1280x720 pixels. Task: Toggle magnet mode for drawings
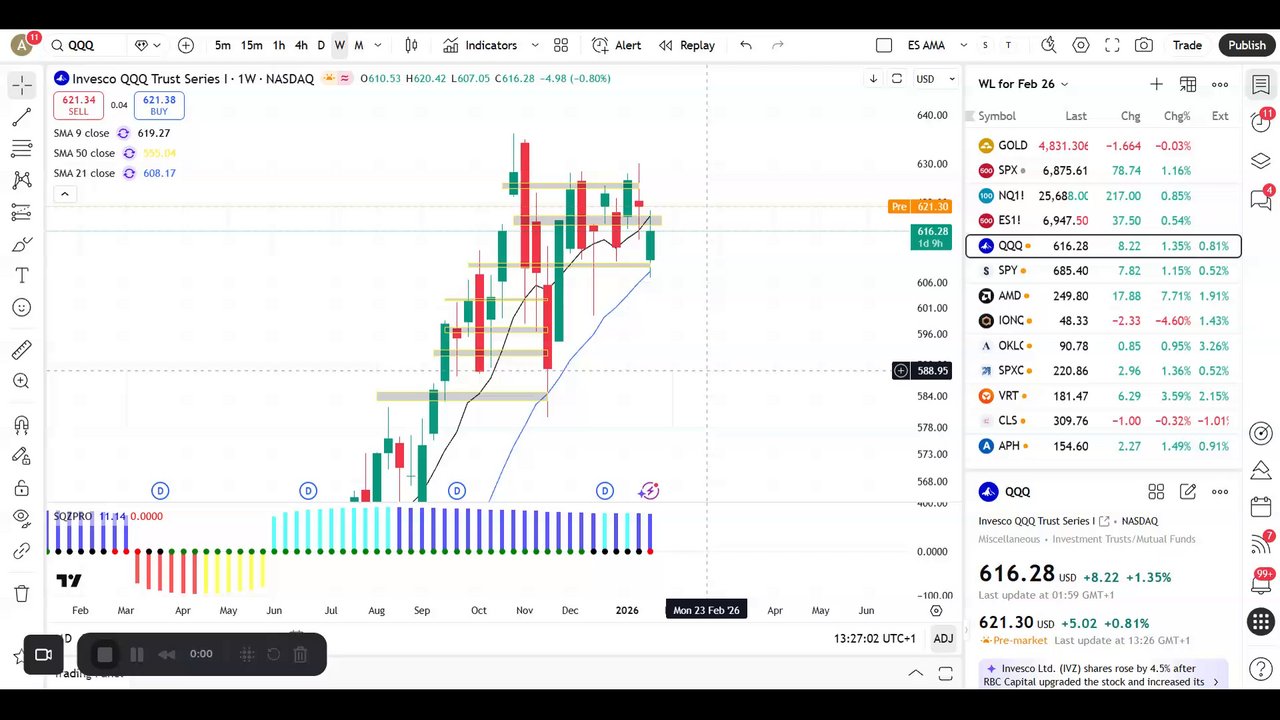22,425
